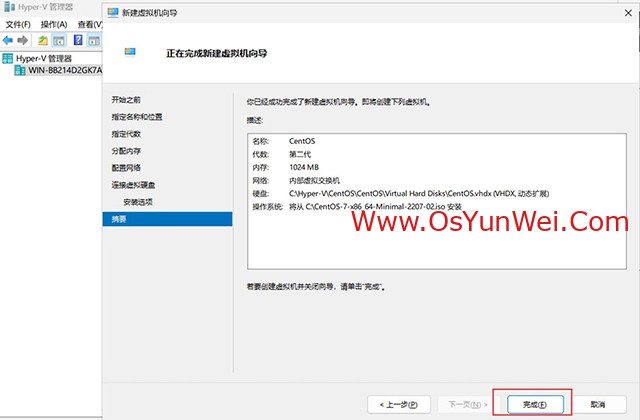Click the back arrow in Hyper-V Manager toolbar
The width and height of the screenshot is (640, 420).
(x=8, y=40)
